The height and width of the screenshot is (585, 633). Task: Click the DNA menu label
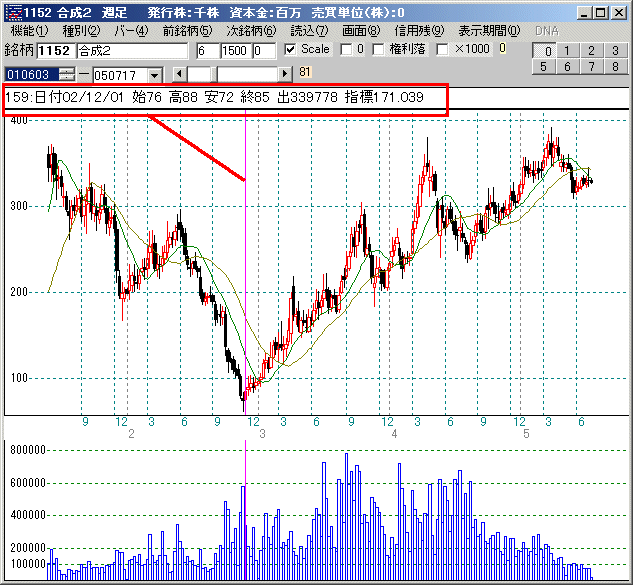coord(547,31)
